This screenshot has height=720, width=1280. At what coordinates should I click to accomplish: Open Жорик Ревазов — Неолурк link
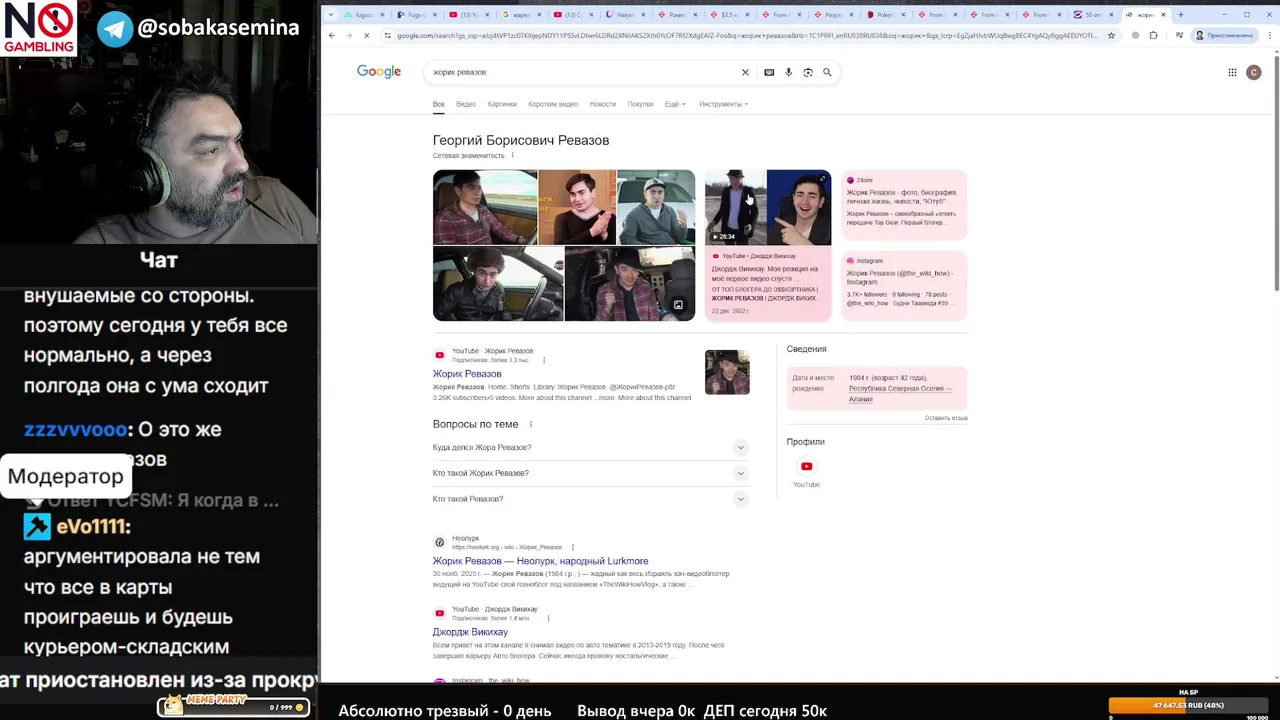pyautogui.click(x=540, y=561)
